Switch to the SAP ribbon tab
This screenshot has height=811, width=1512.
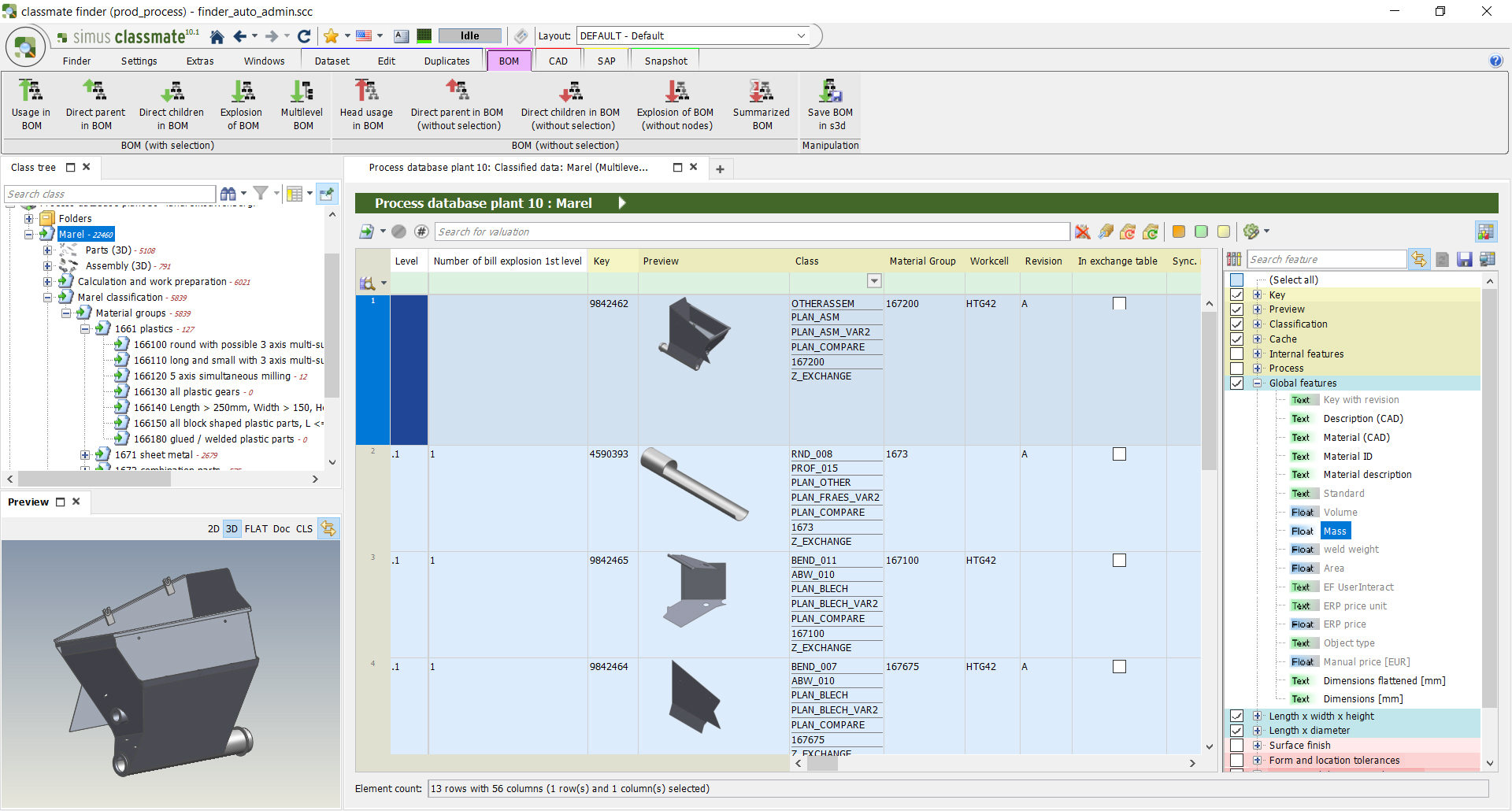coord(606,61)
